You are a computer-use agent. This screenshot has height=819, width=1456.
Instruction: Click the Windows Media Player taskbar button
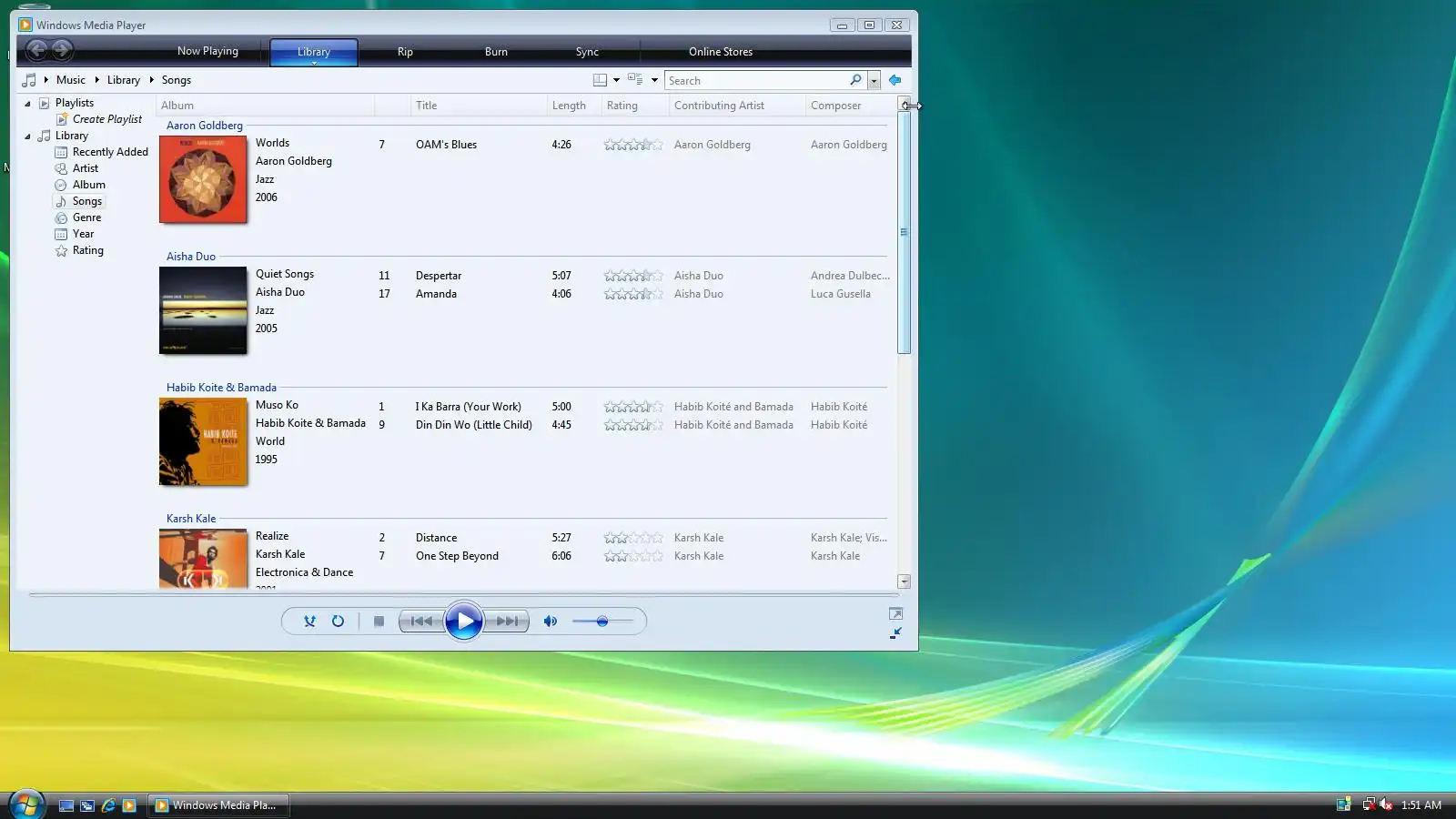[x=218, y=805]
